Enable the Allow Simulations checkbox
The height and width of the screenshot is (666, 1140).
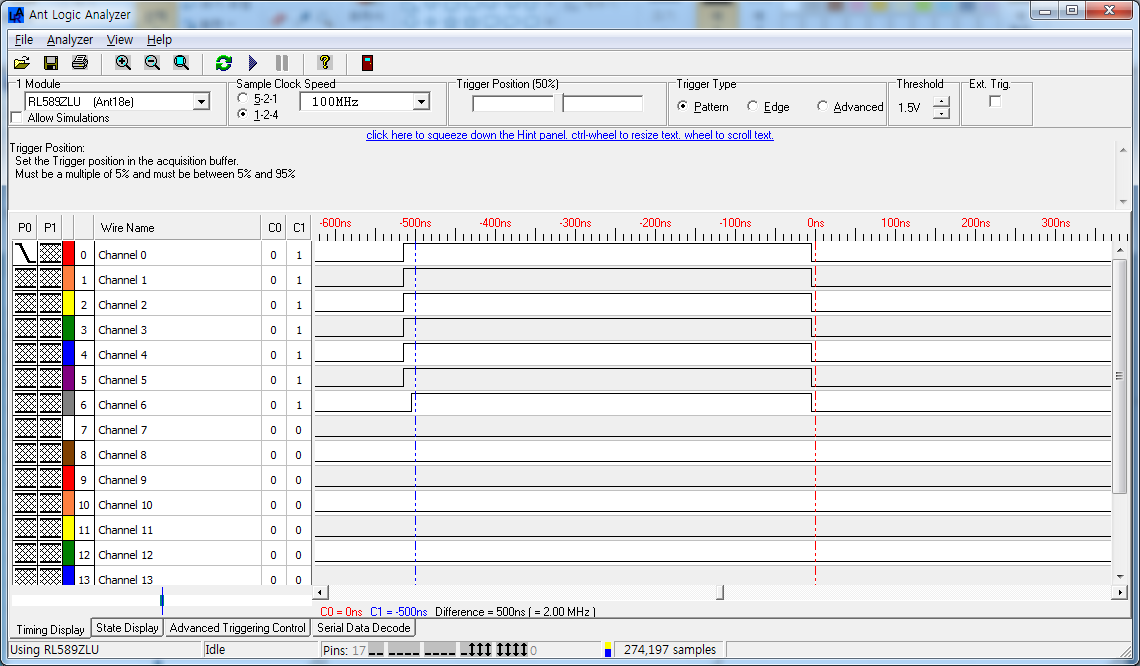click(17, 118)
